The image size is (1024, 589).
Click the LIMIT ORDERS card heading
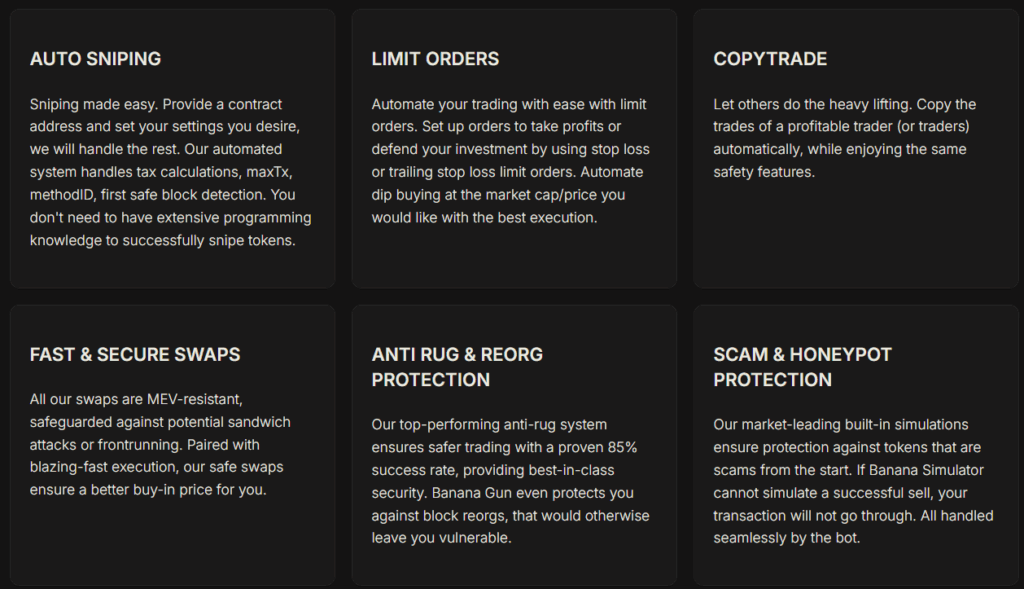coord(435,59)
